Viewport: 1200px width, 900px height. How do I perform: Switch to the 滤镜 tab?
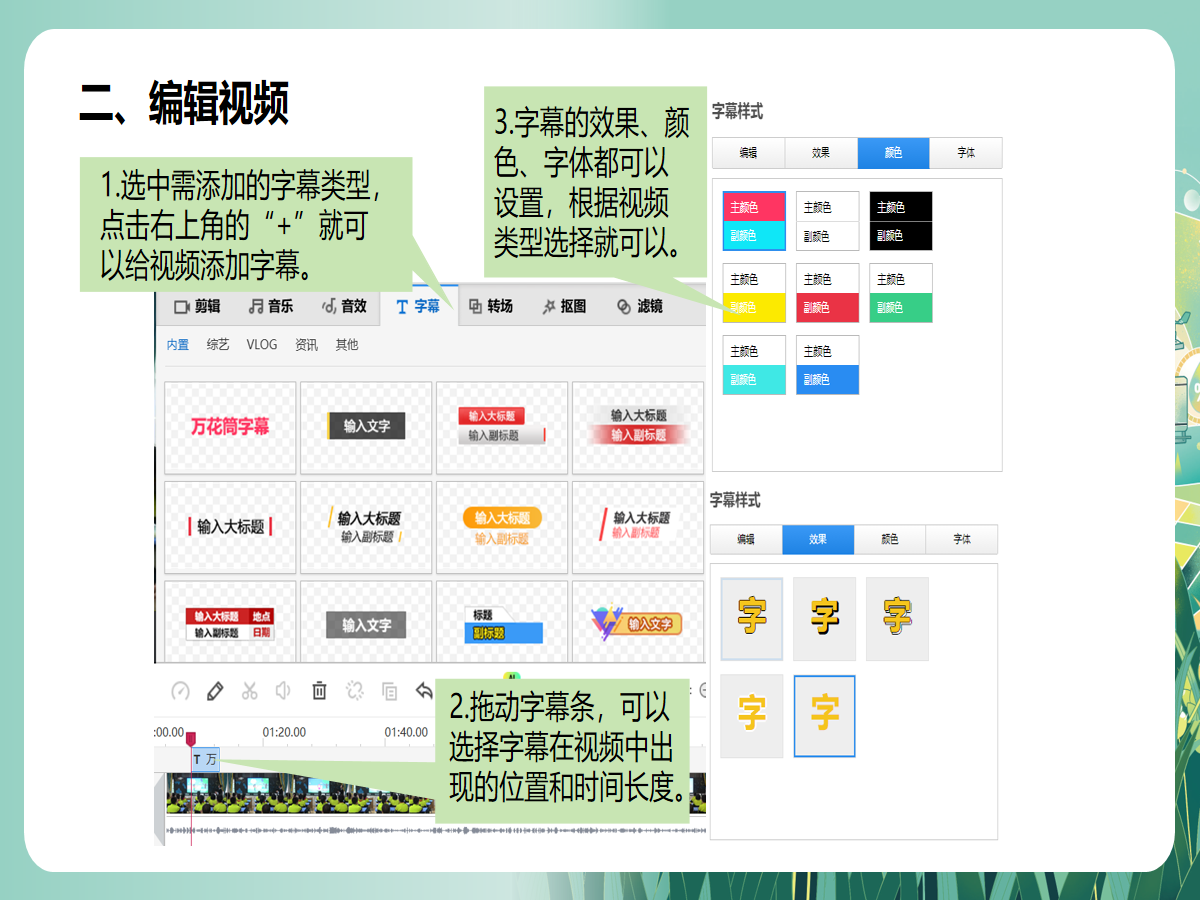click(640, 306)
